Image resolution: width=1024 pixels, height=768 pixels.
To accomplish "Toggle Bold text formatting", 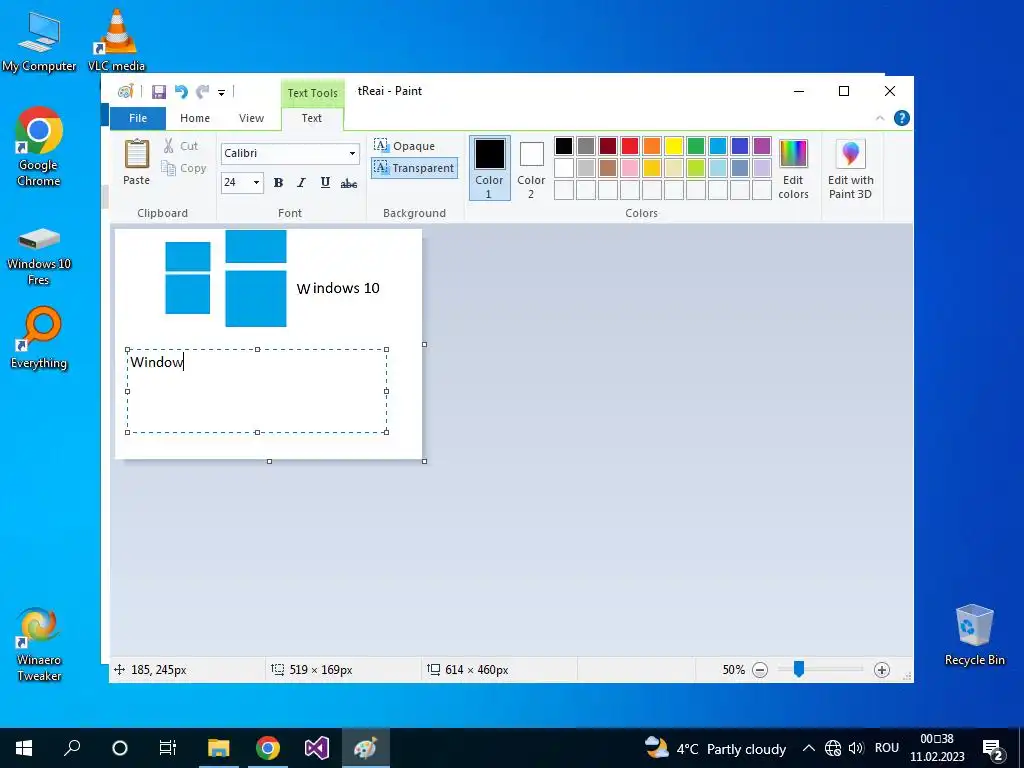I will [x=278, y=183].
